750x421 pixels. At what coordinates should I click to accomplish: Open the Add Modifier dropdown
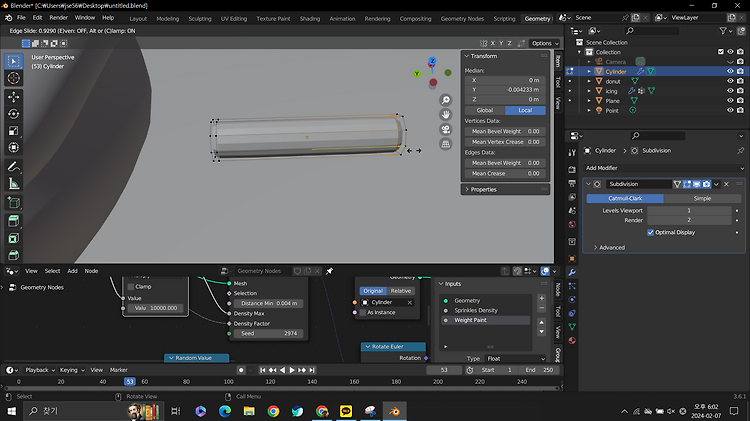[x=664, y=168]
